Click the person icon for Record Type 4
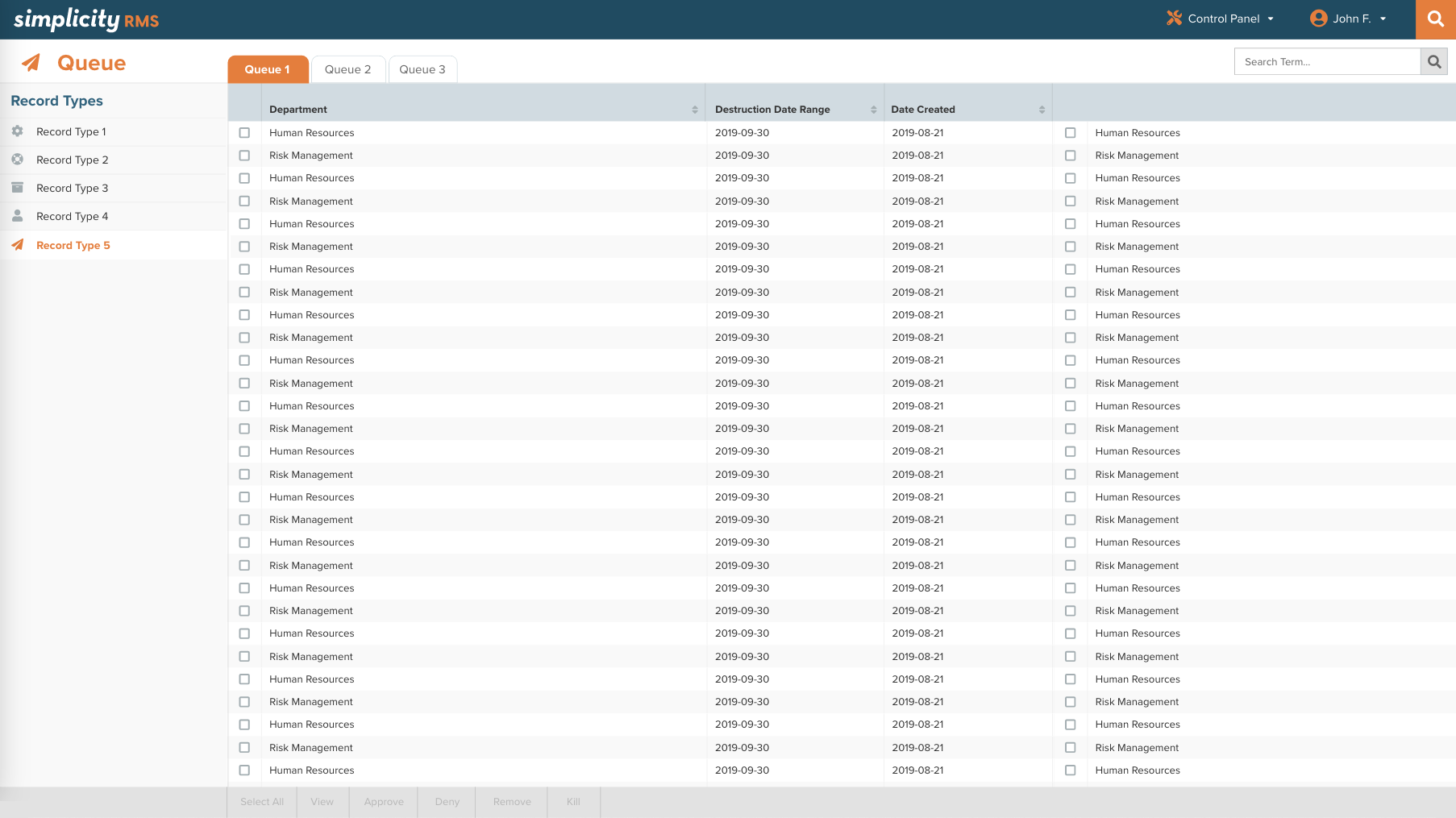The height and width of the screenshot is (818, 1456). tap(18, 216)
